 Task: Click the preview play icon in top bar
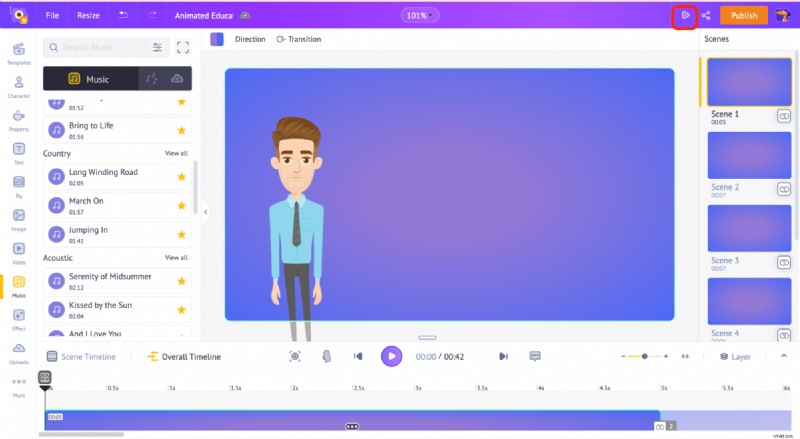click(685, 15)
